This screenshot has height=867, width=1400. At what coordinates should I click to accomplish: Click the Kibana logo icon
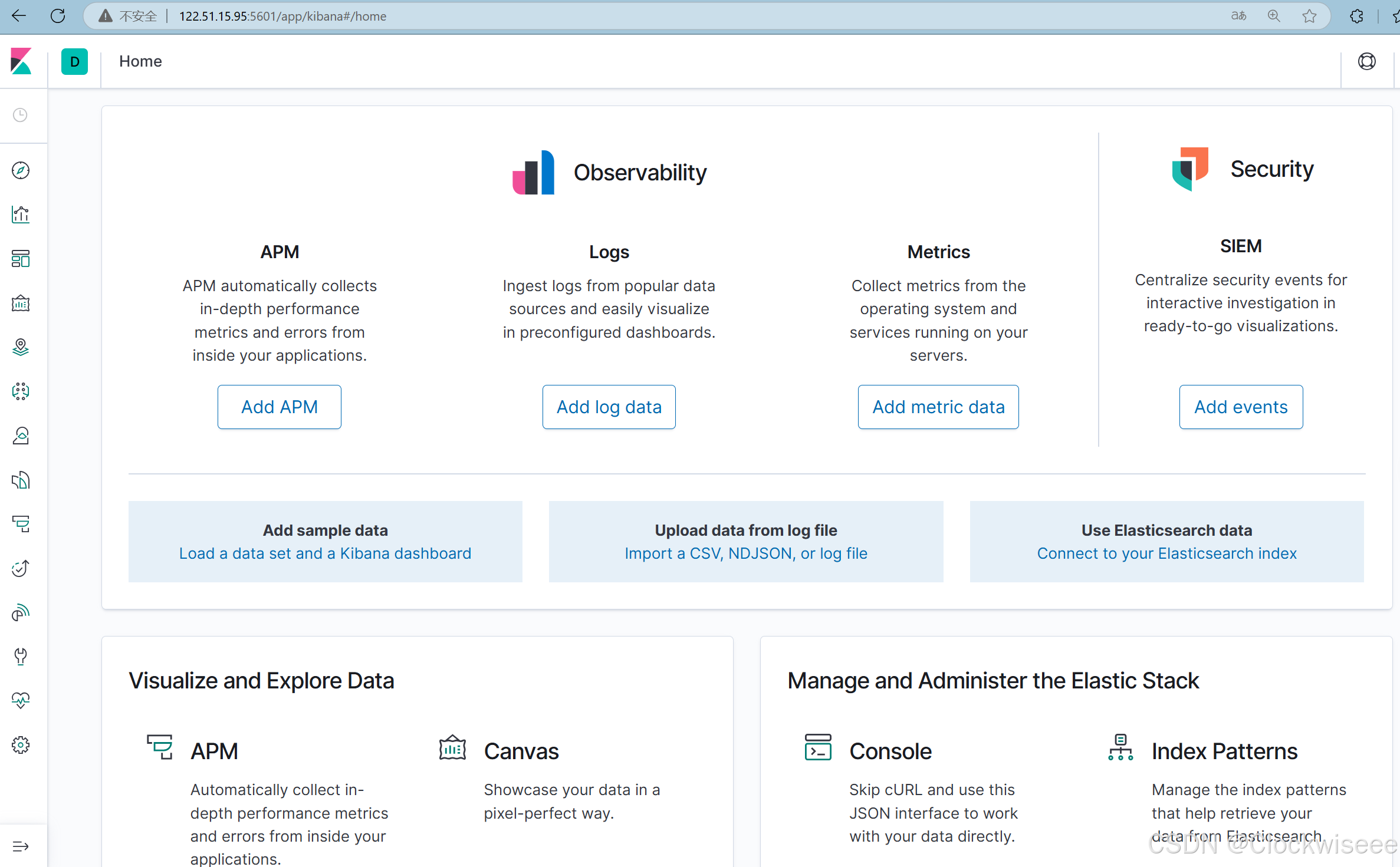click(x=21, y=61)
